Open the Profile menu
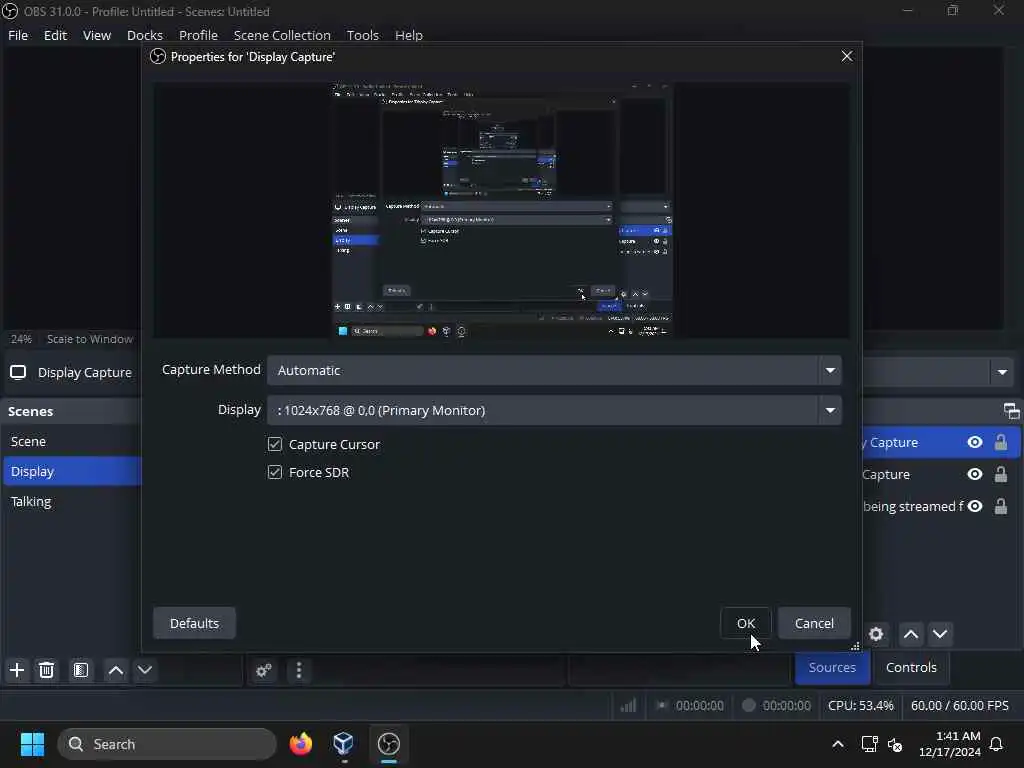 (198, 35)
